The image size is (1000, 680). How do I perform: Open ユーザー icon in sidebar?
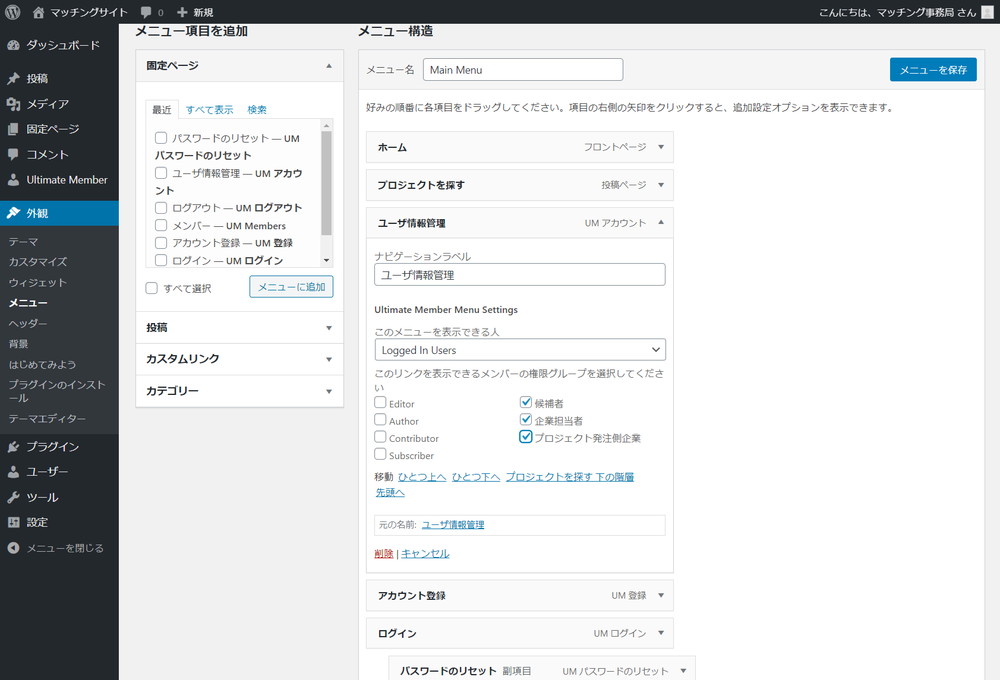pyautogui.click(x=13, y=472)
